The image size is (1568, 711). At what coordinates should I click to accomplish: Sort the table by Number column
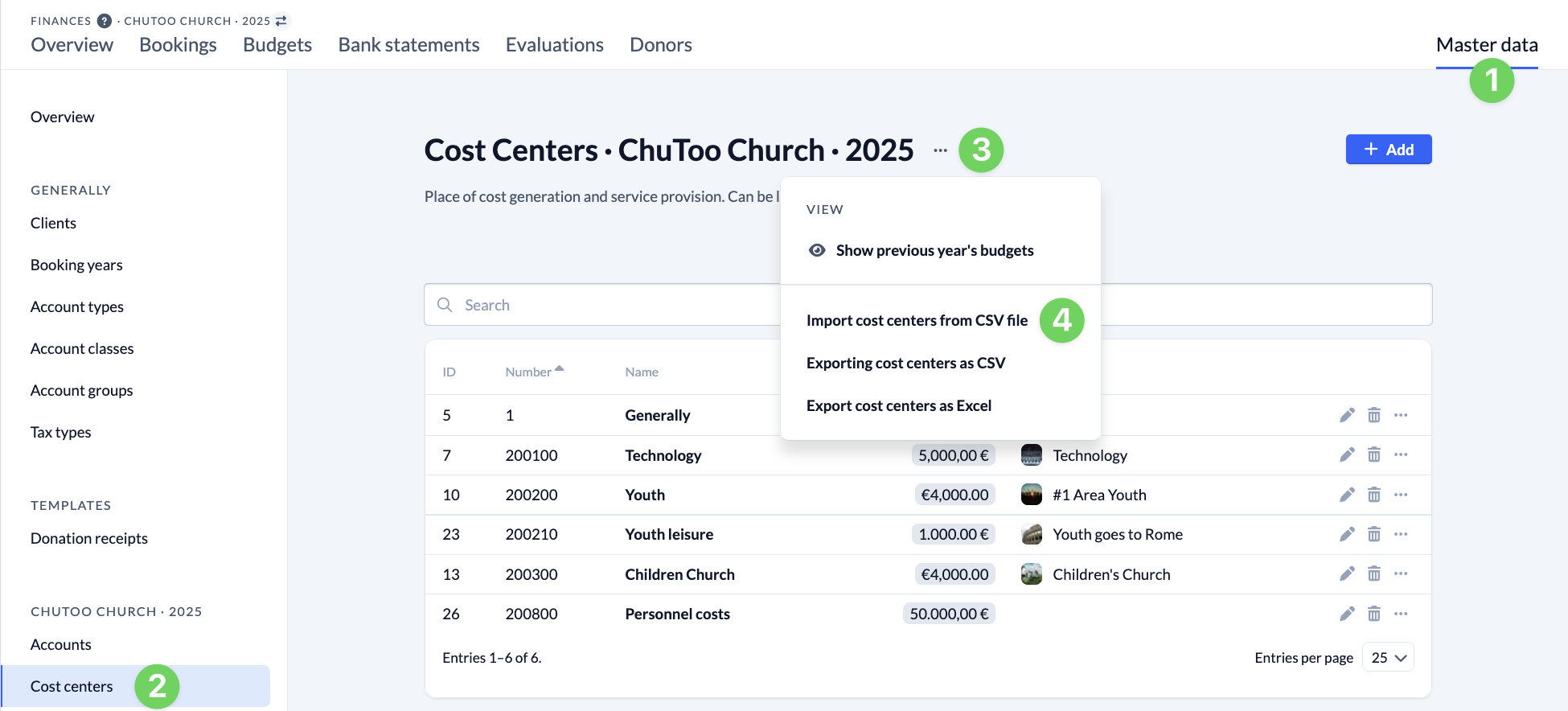pyautogui.click(x=534, y=372)
